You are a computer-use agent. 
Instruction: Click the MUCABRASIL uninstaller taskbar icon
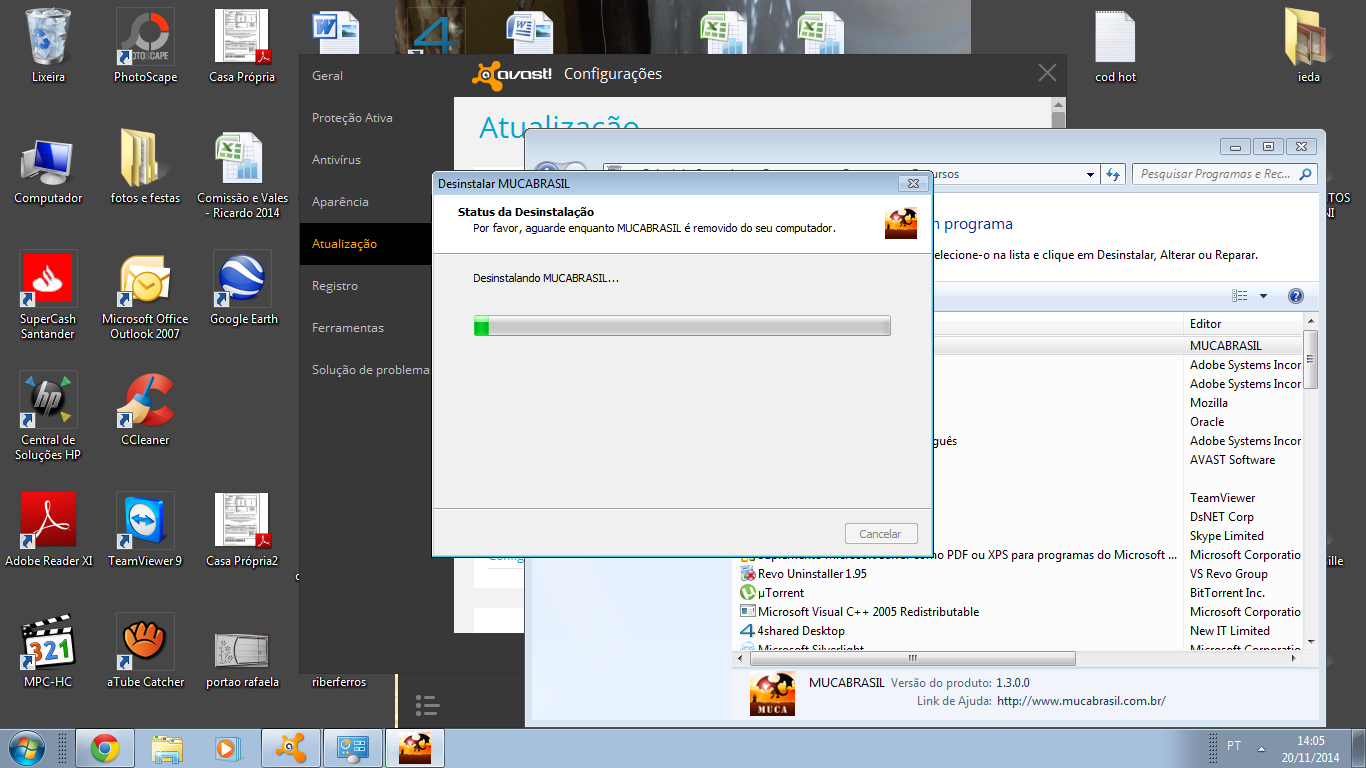click(x=414, y=748)
